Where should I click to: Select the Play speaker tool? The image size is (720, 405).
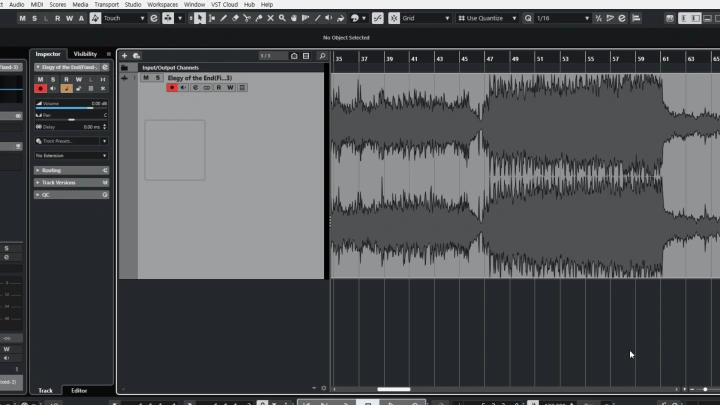tap(329, 18)
